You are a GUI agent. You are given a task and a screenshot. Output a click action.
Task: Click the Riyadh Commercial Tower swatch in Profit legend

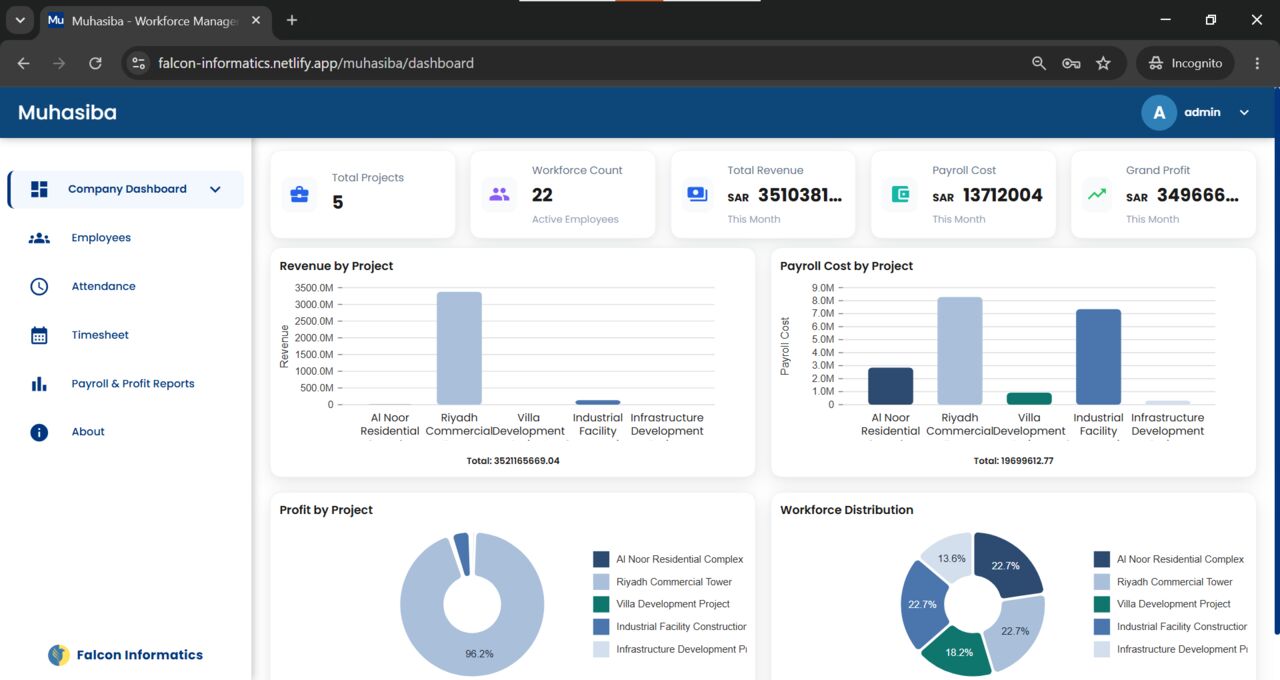[601, 582]
